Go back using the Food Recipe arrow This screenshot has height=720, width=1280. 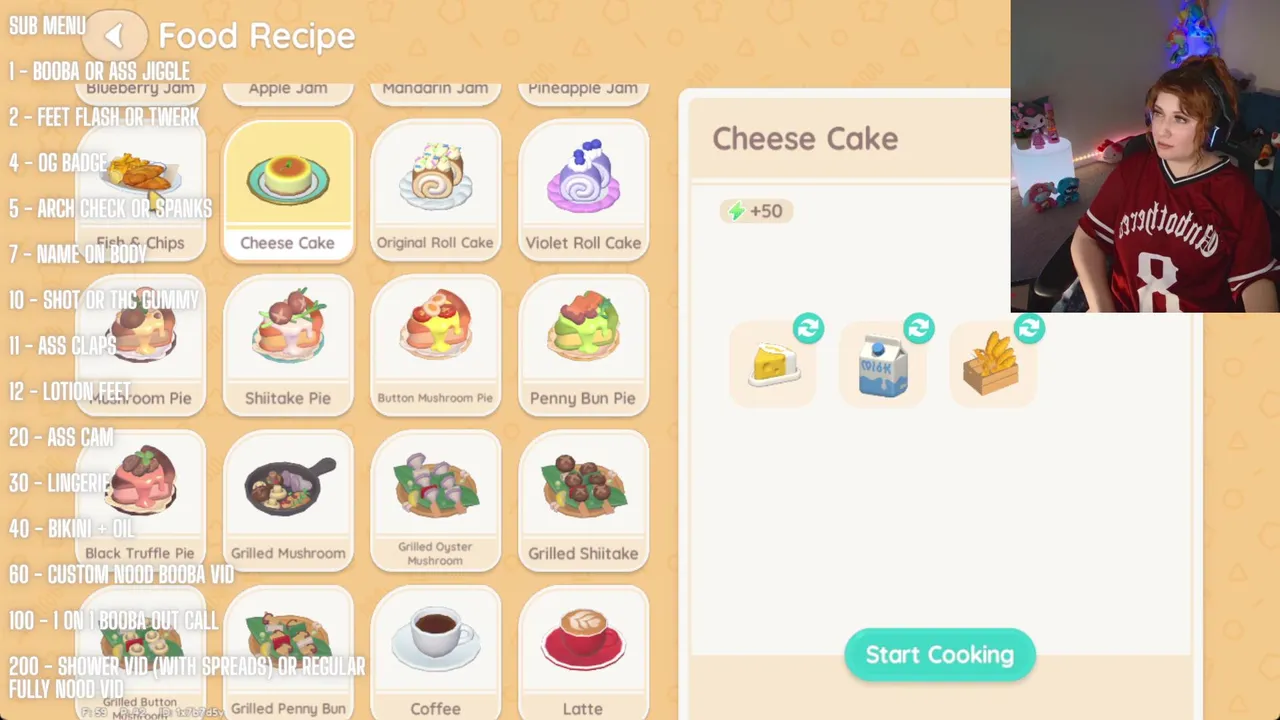pyautogui.click(x=113, y=36)
